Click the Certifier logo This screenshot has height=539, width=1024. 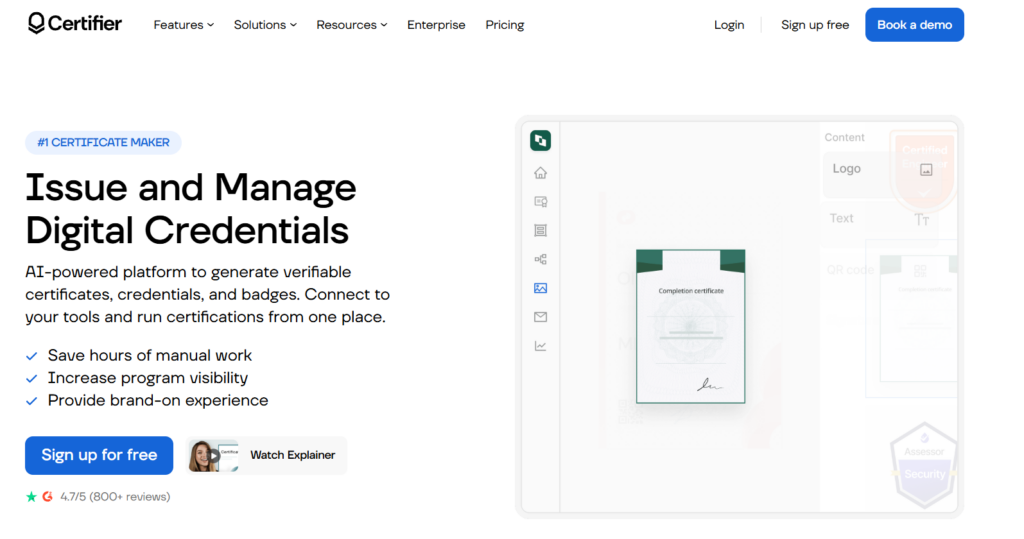point(74,24)
